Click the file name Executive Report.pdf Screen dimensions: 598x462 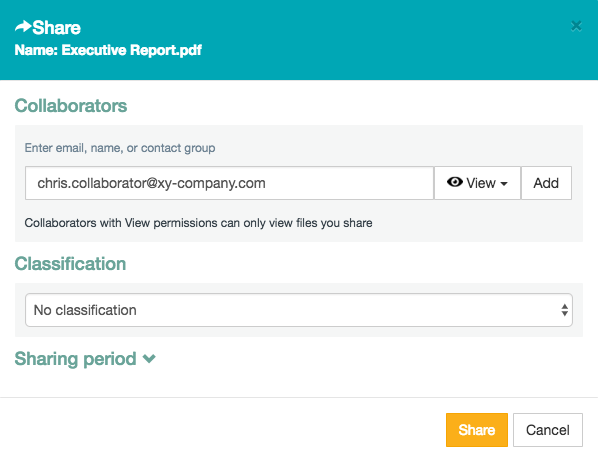132,50
